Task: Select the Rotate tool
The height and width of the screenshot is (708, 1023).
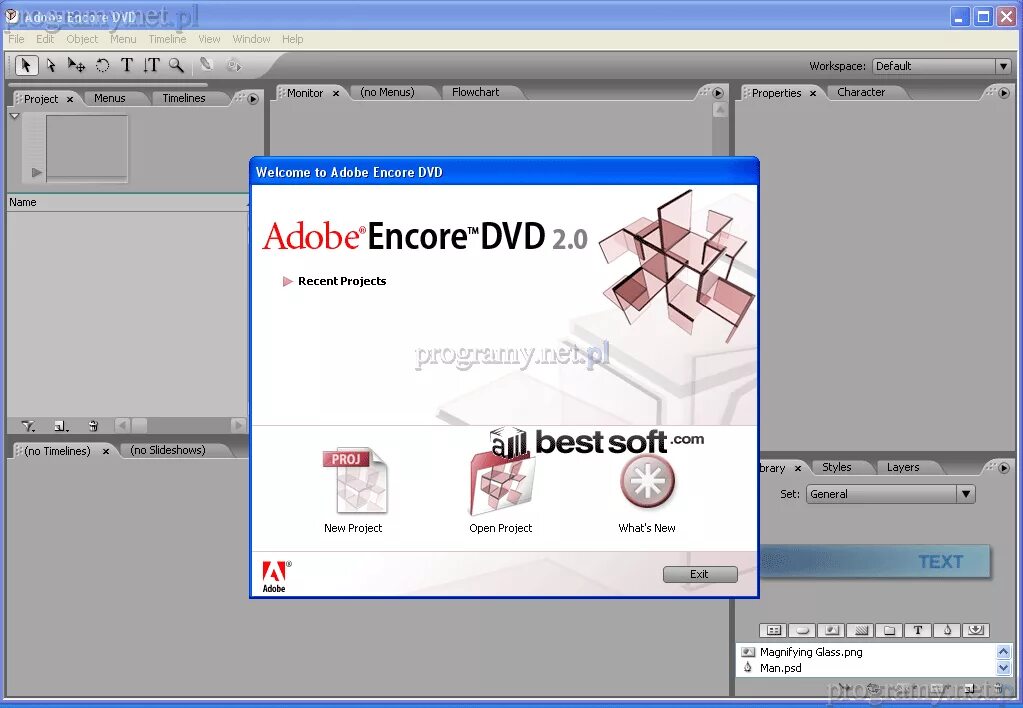Action: point(102,65)
